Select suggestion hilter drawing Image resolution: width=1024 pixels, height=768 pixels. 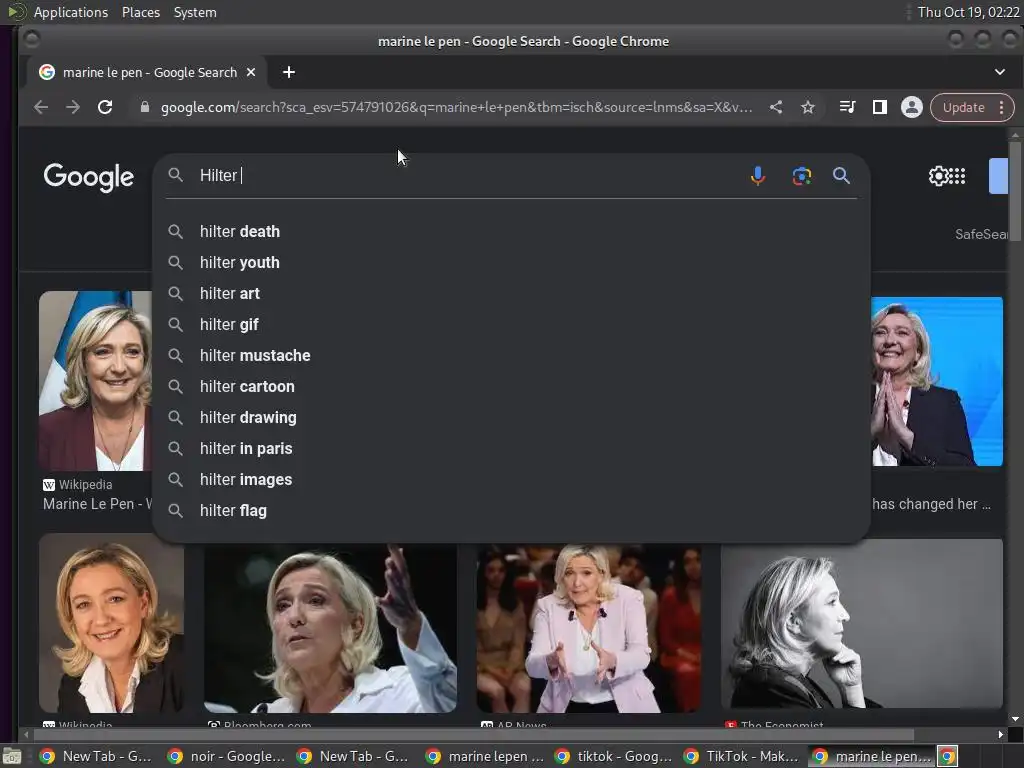[512, 417]
